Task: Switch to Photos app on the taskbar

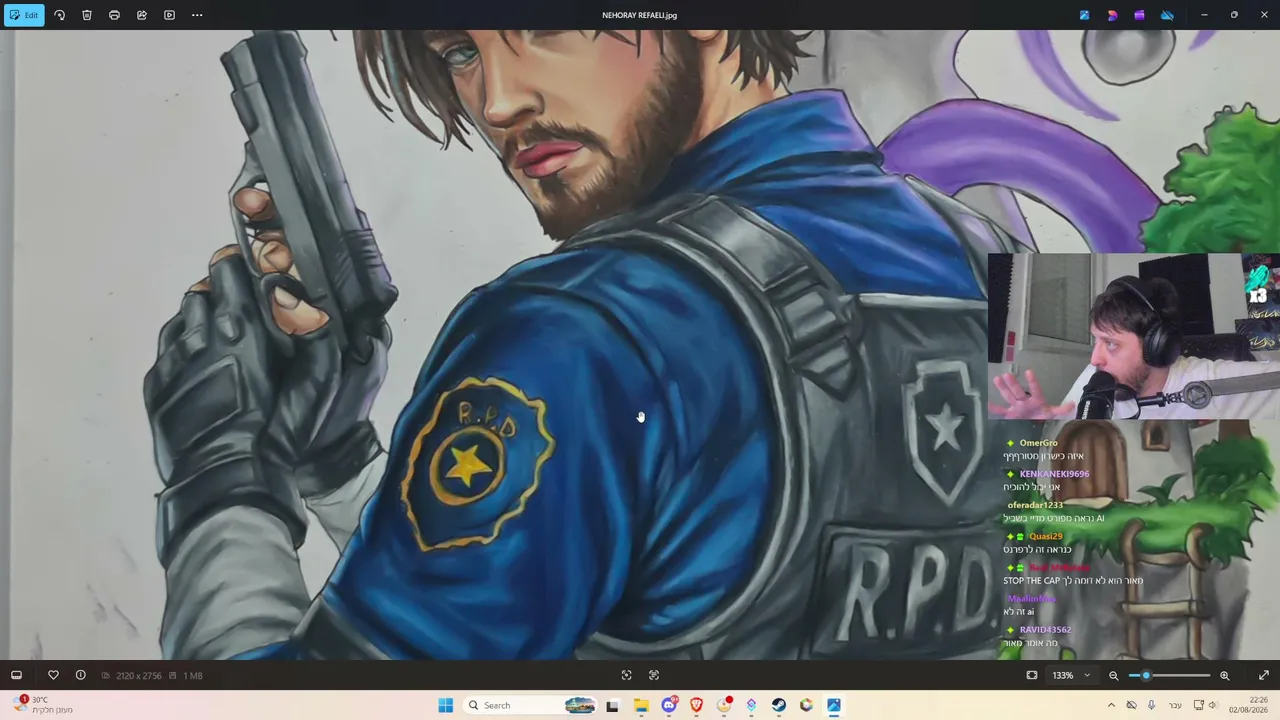Action: 833,705
